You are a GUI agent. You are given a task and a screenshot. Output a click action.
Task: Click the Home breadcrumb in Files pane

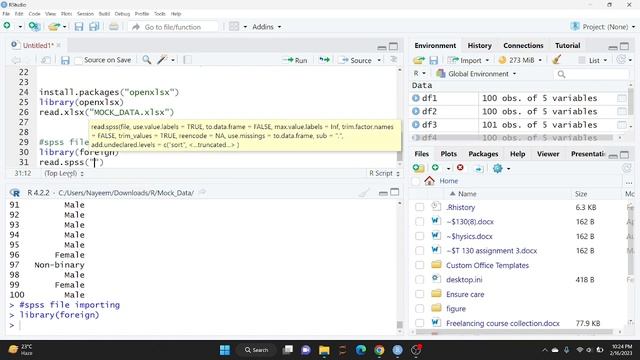click(449, 181)
